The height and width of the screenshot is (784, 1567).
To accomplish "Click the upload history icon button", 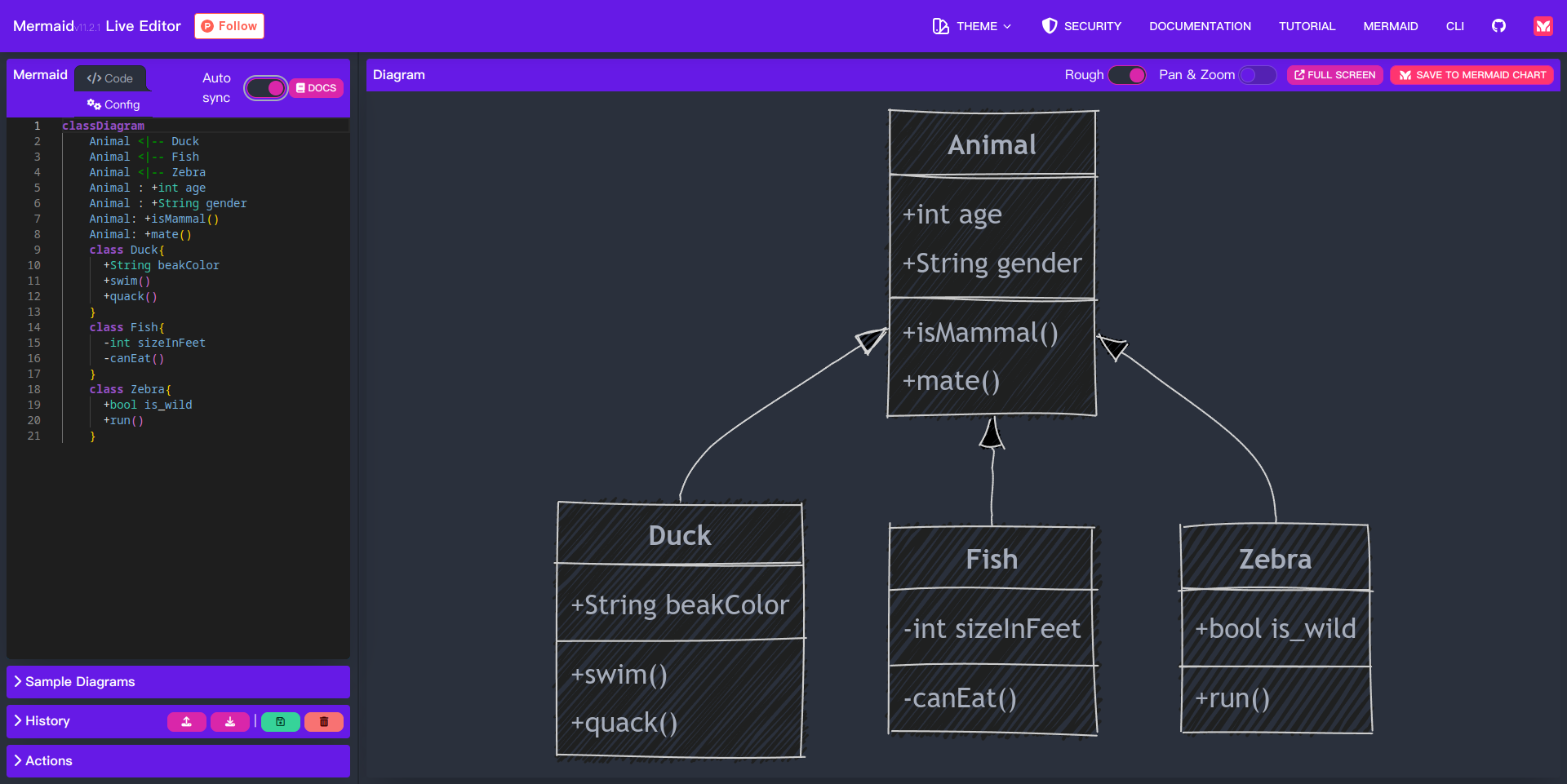I will [x=187, y=722].
